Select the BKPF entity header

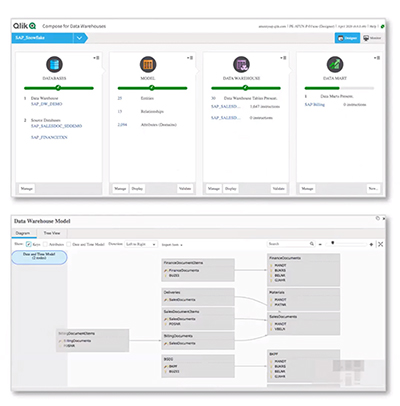(304, 354)
